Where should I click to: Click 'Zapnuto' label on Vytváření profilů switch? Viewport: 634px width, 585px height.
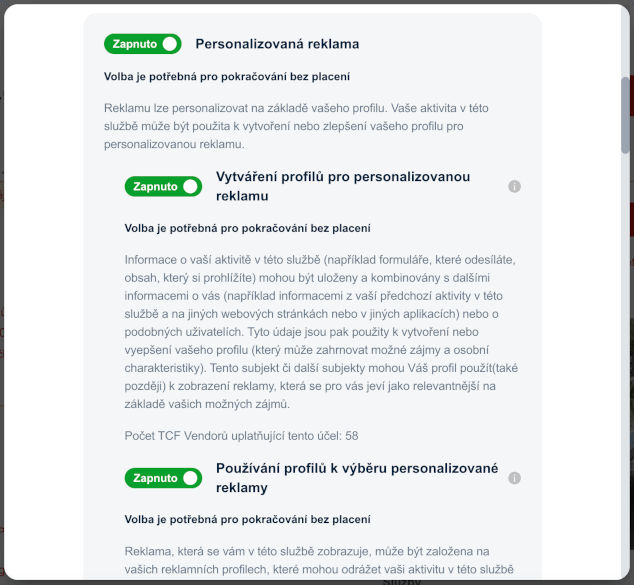click(155, 186)
